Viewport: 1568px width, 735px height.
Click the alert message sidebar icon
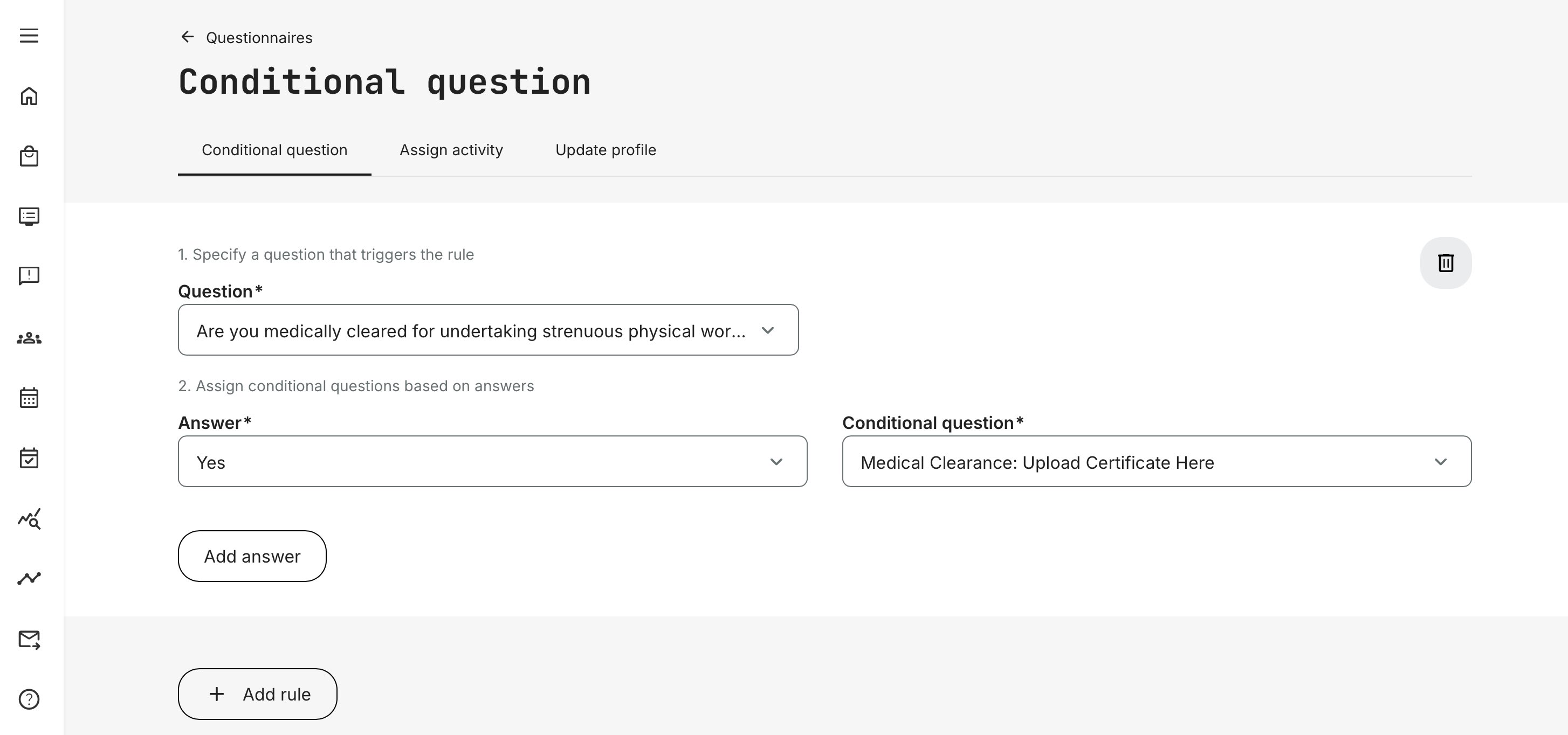(29, 276)
